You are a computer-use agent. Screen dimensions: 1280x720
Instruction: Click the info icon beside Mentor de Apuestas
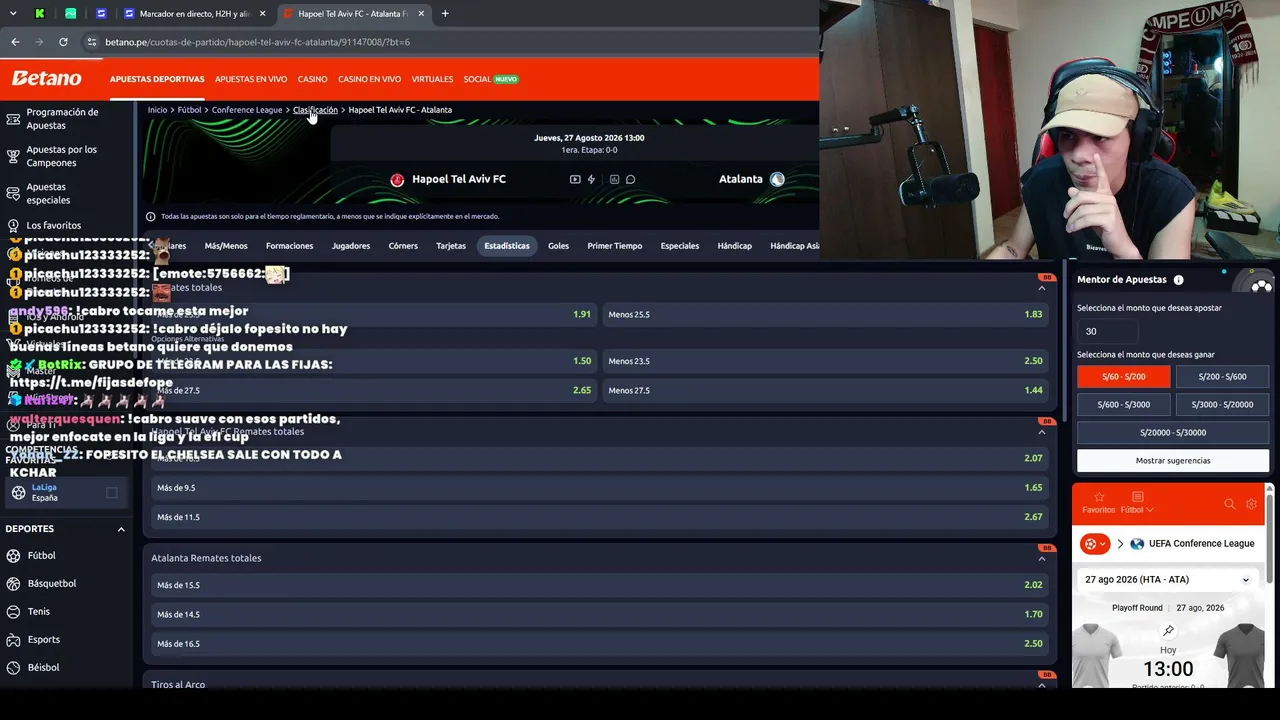coord(1178,280)
